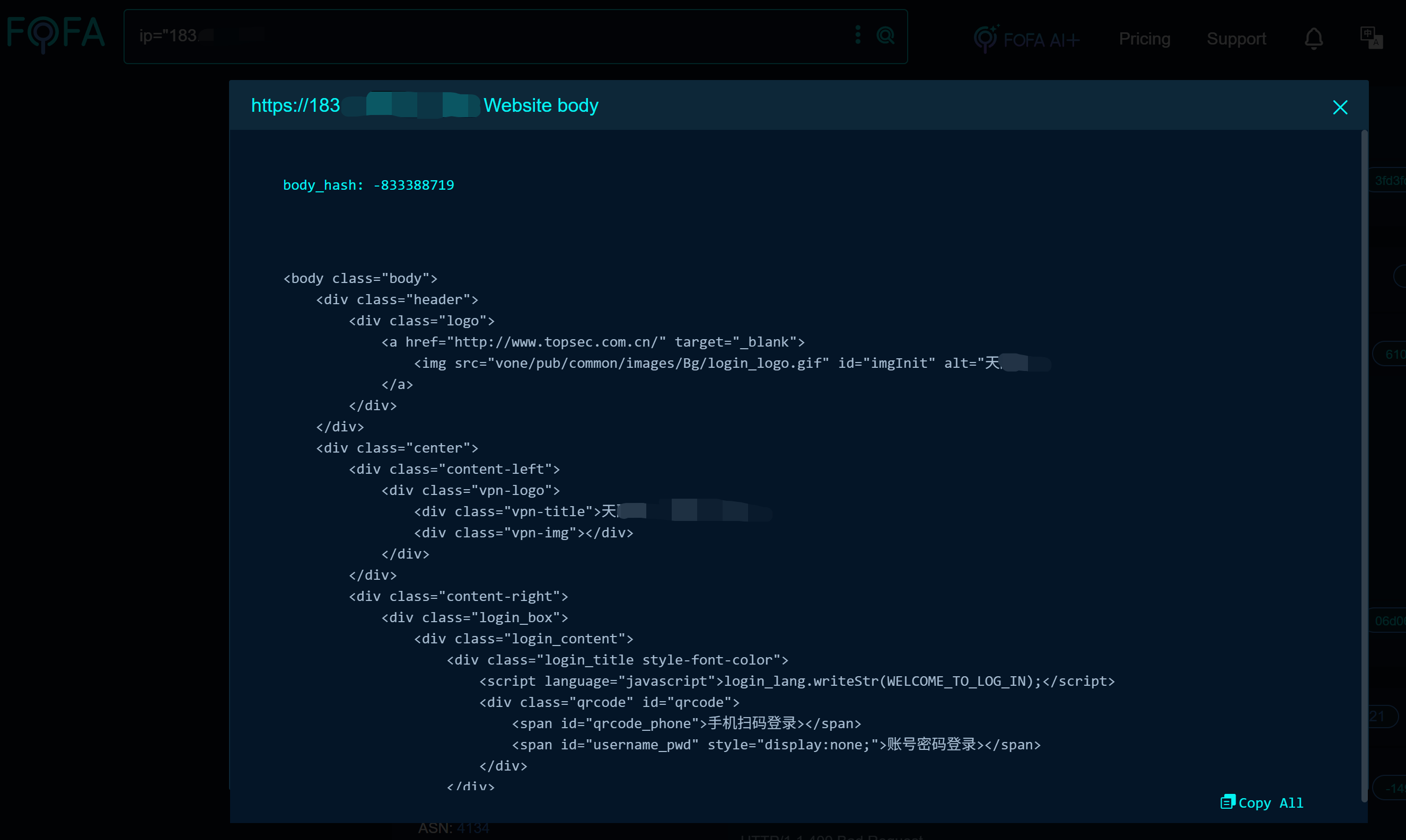Click the 'div class="logo"' line
The width and height of the screenshot is (1406, 840).
click(422, 321)
